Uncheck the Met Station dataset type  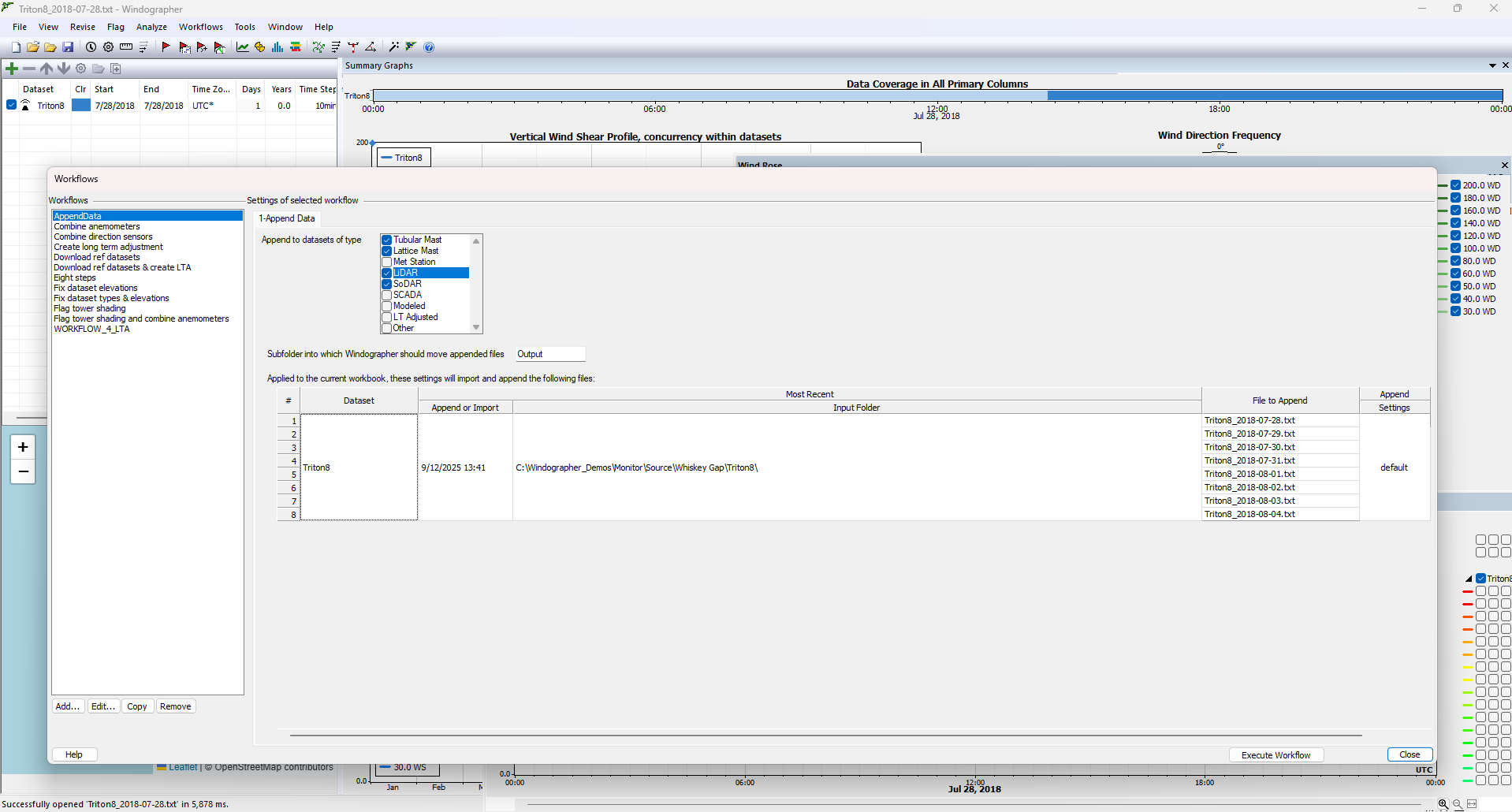(x=386, y=262)
